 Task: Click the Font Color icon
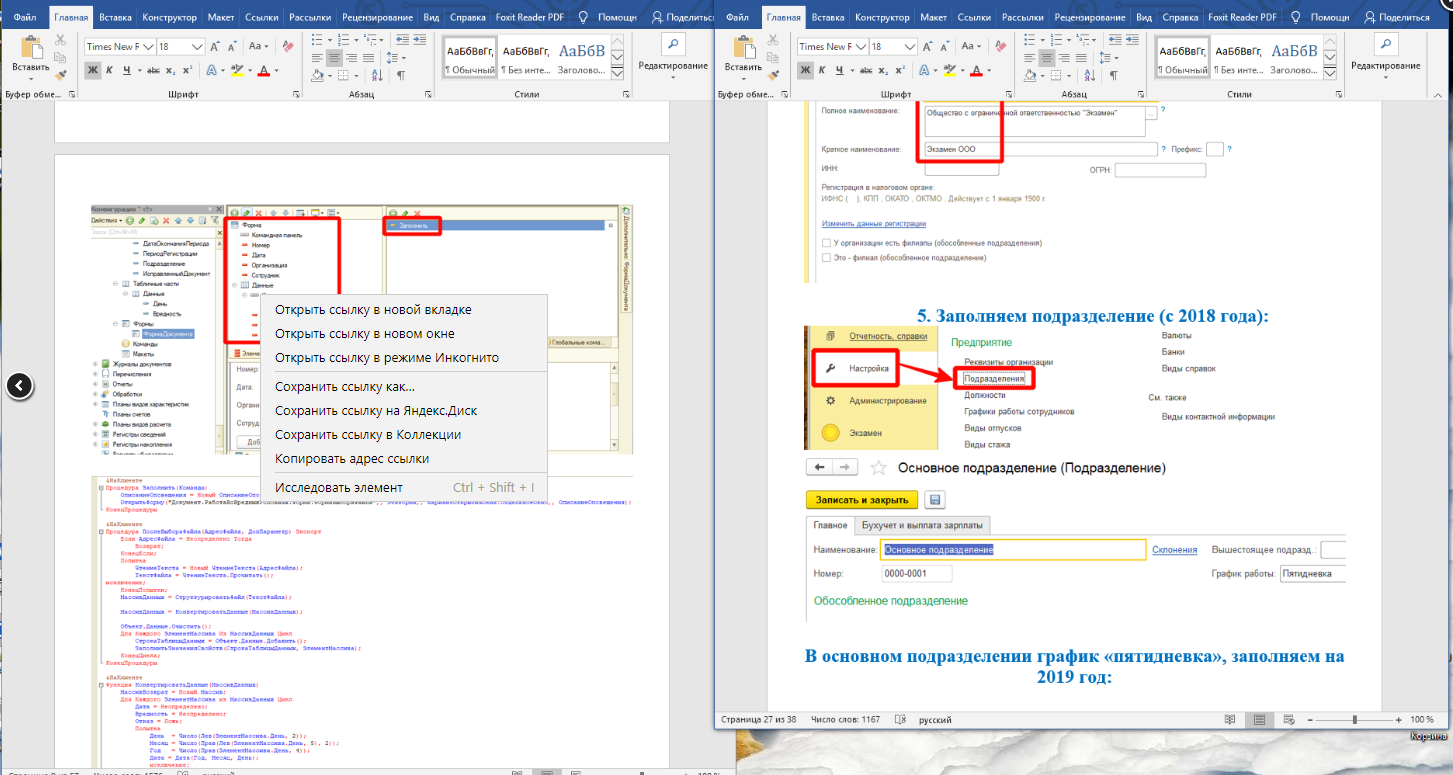264,71
